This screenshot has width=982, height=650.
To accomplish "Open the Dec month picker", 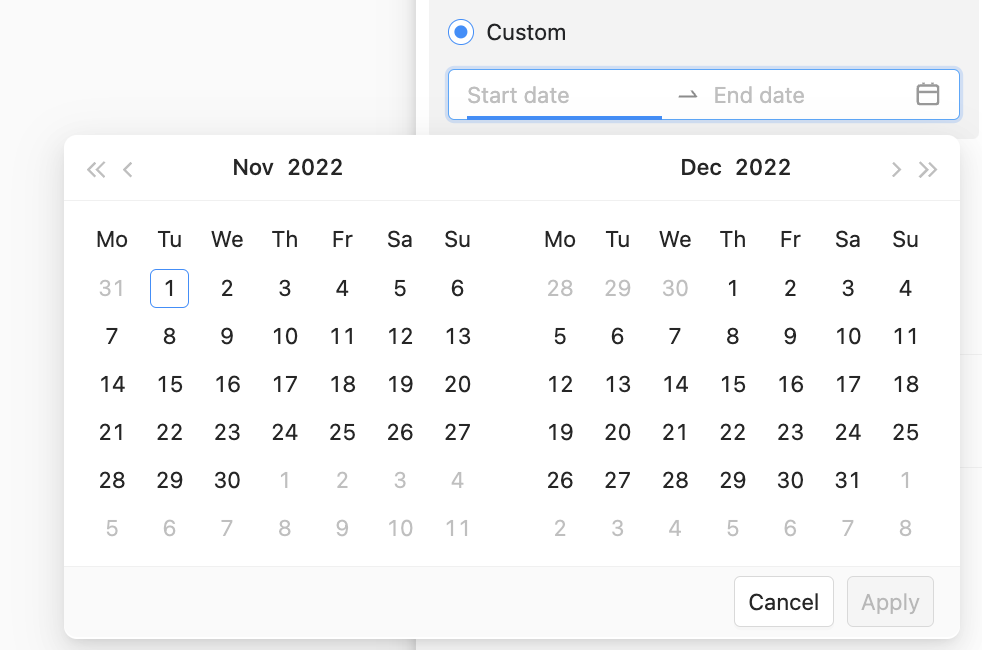I will [x=701, y=168].
